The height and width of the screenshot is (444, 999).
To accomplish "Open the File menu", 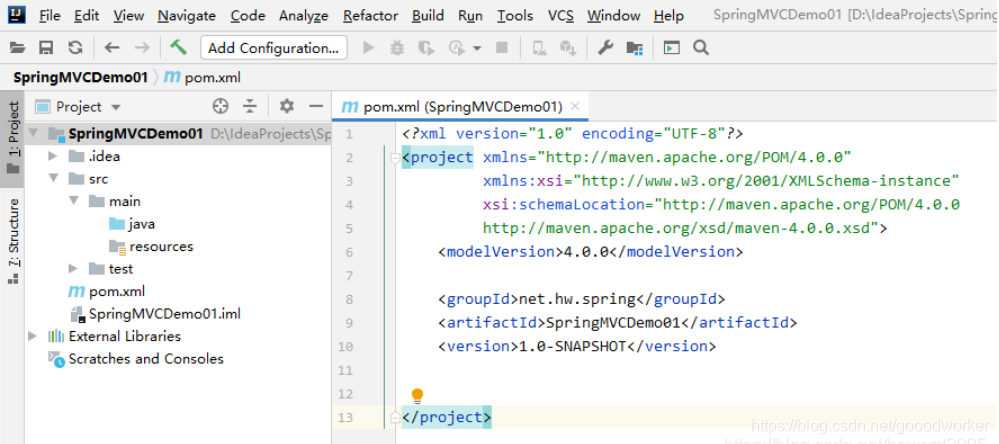I will [50, 15].
